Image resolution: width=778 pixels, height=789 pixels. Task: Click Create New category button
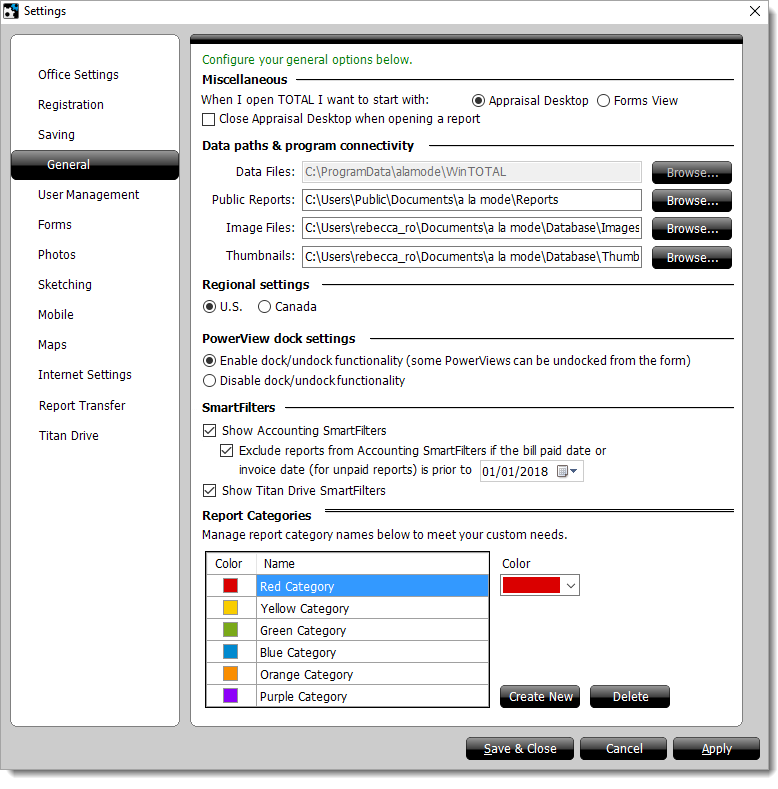(540, 697)
